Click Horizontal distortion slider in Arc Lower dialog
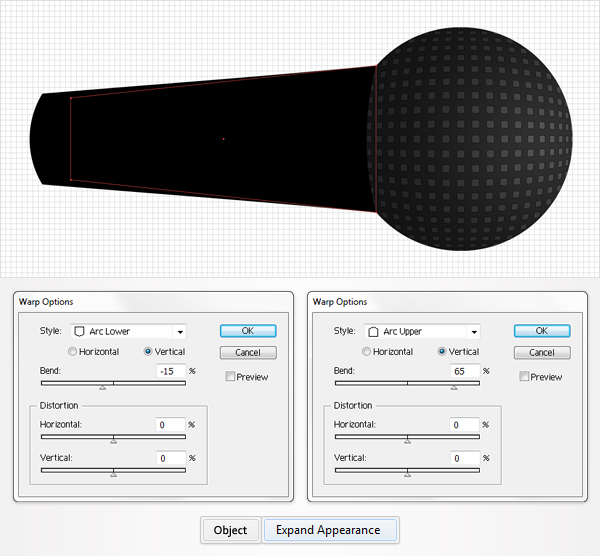The width and height of the screenshot is (600, 556). pyautogui.click(x=113, y=437)
